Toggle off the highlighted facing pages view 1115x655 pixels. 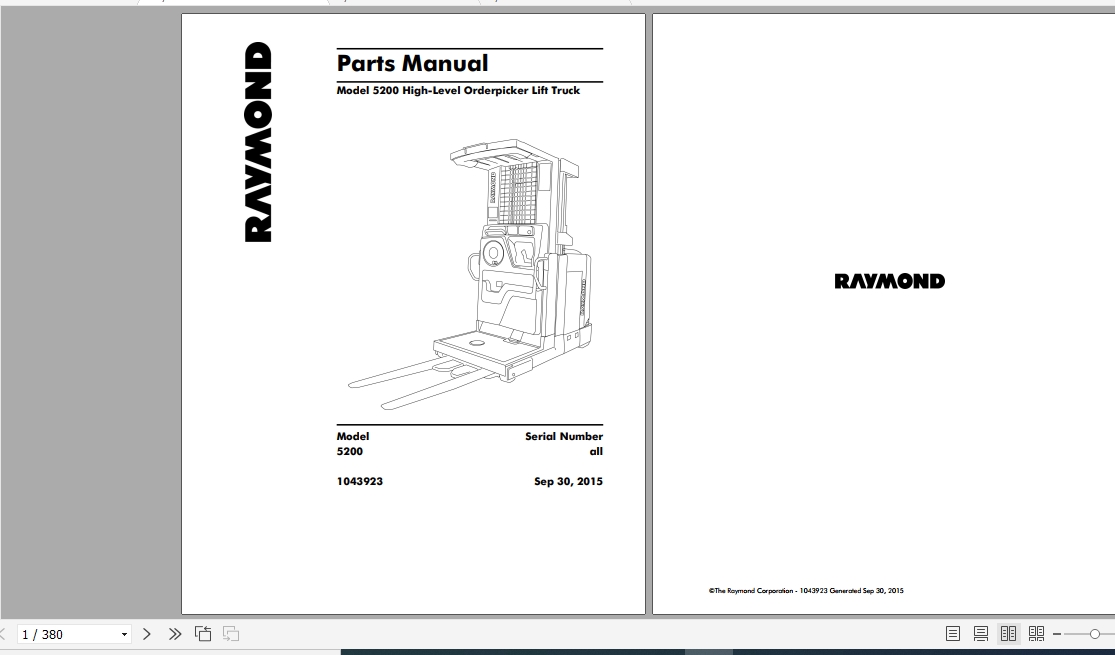pyautogui.click(x=1008, y=633)
